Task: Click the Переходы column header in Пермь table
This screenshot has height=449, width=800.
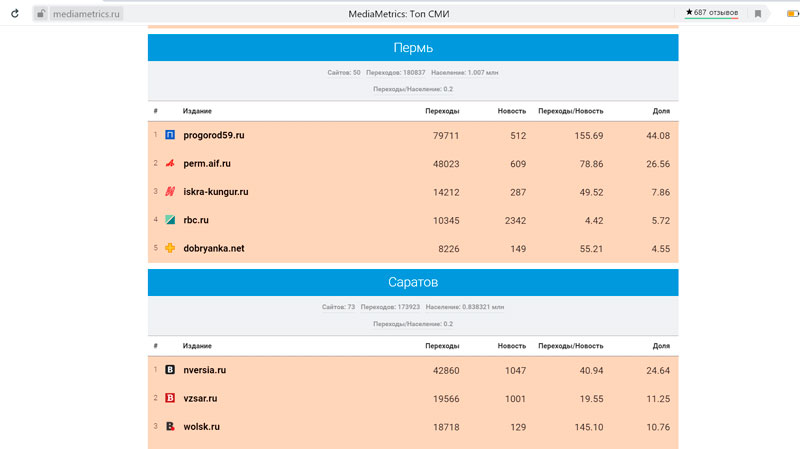Action: pos(441,110)
